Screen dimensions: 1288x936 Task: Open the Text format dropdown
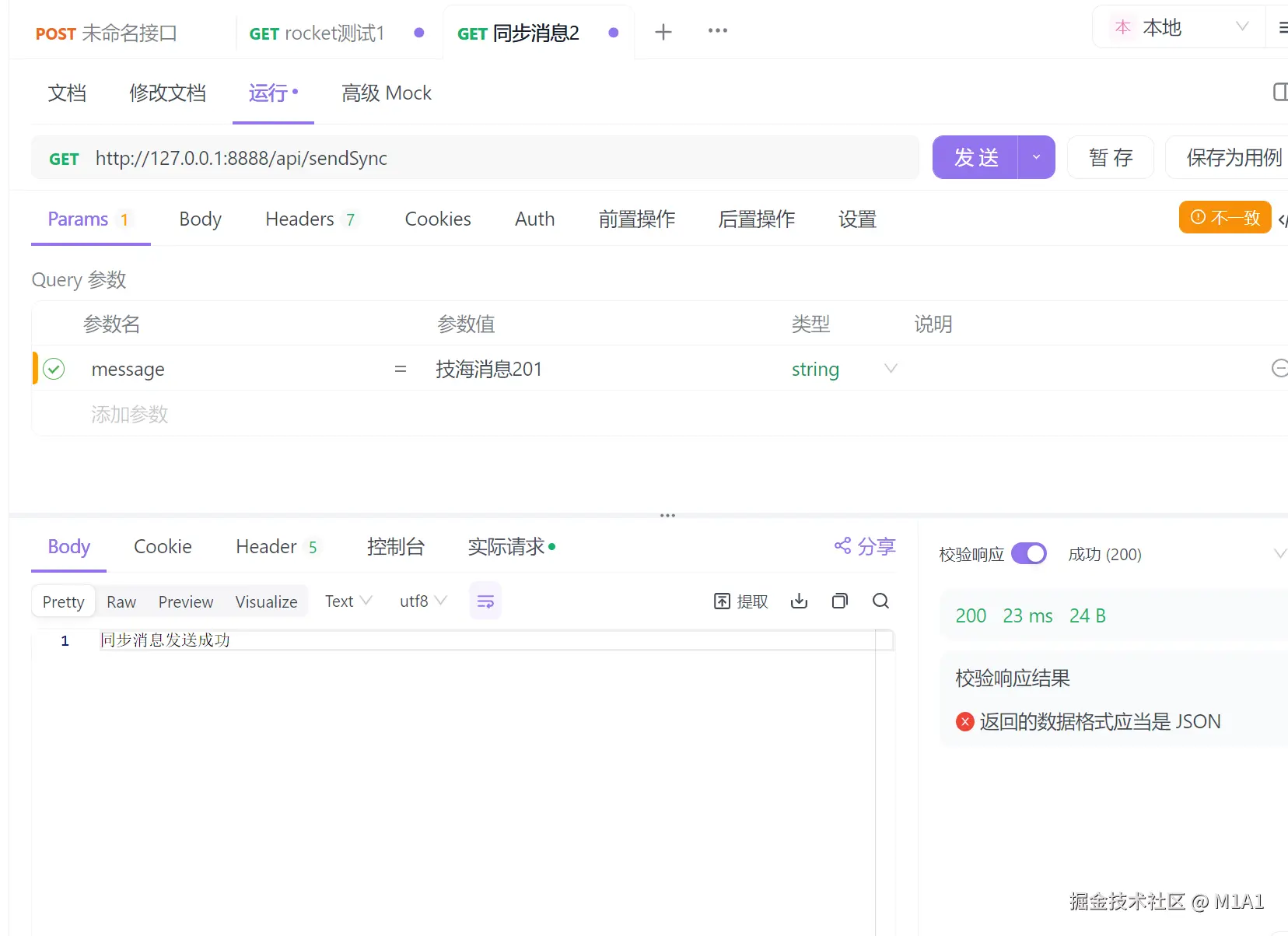348,601
